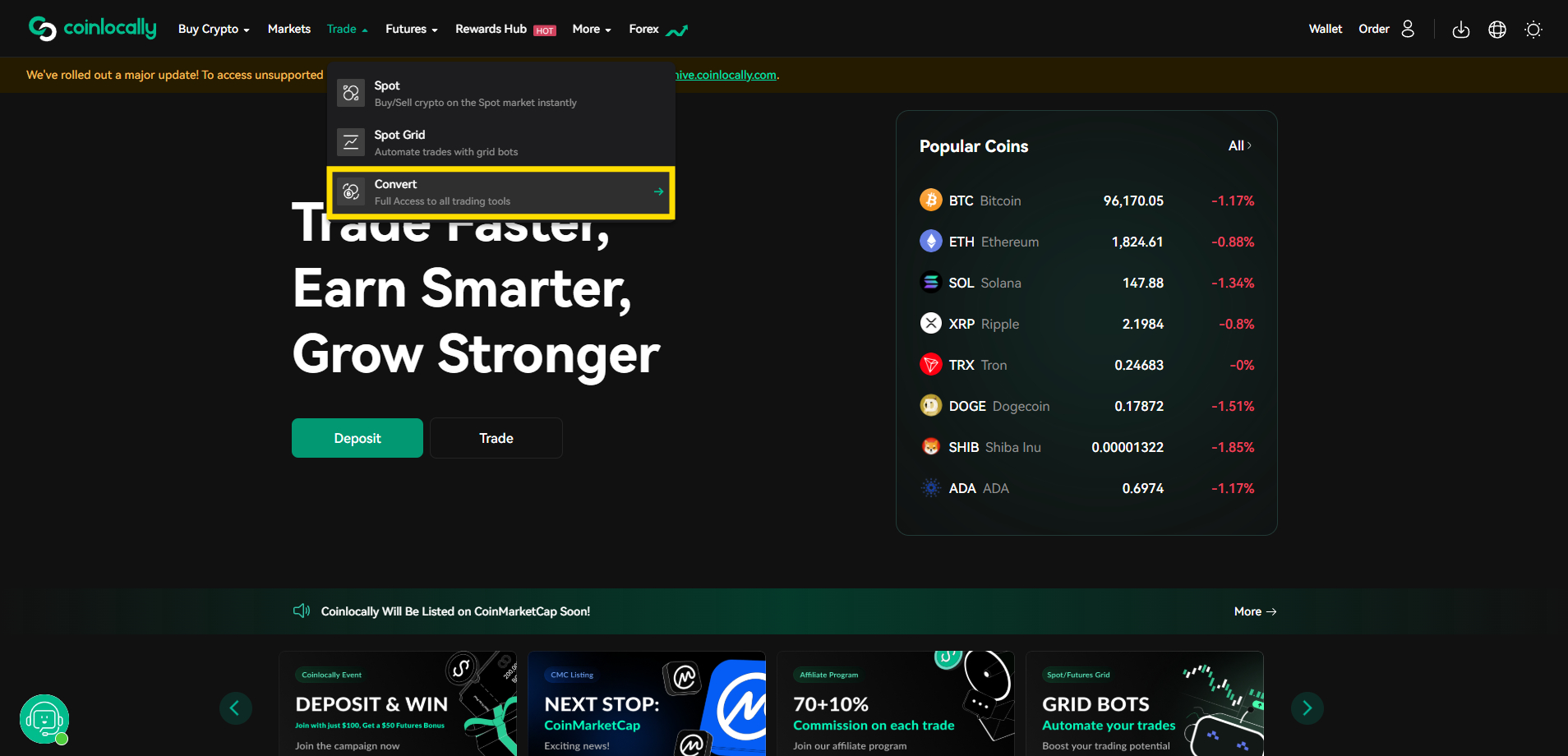Open CoinMarketCap listing announcement text
Screen dimensions: 1568x756
pos(455,611)
